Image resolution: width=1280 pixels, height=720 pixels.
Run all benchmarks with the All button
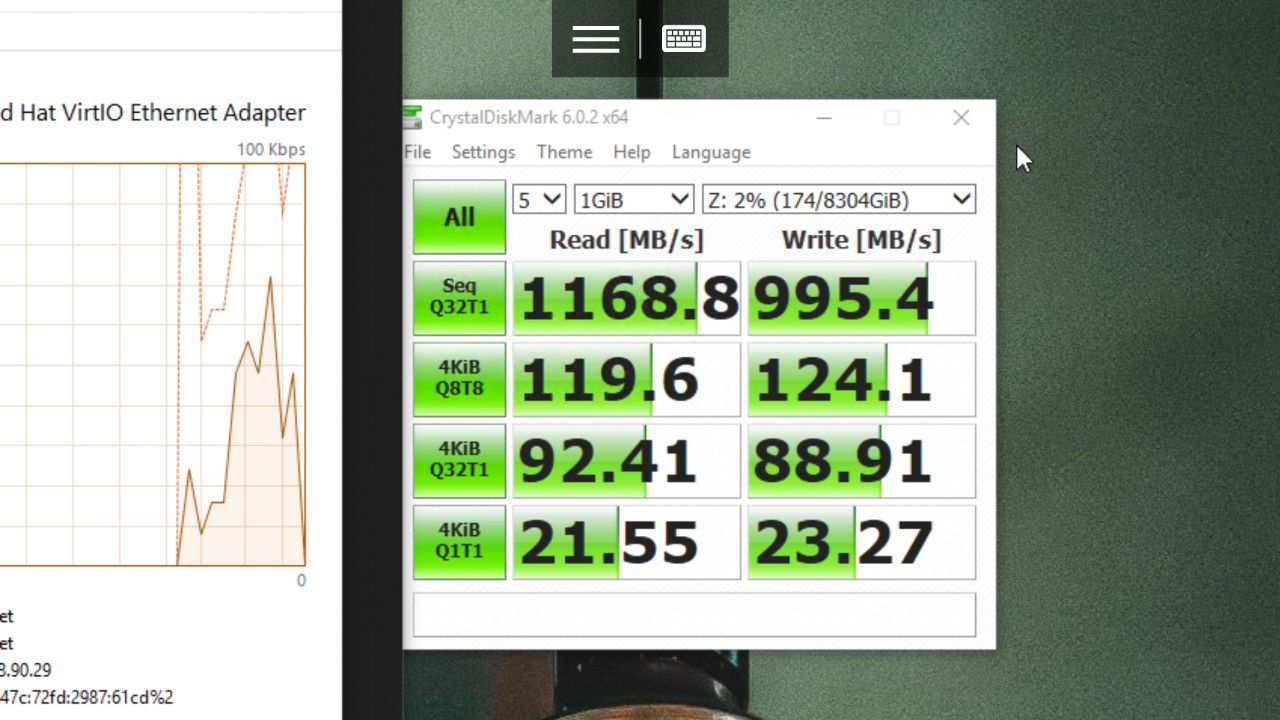(x=459, y=217)
